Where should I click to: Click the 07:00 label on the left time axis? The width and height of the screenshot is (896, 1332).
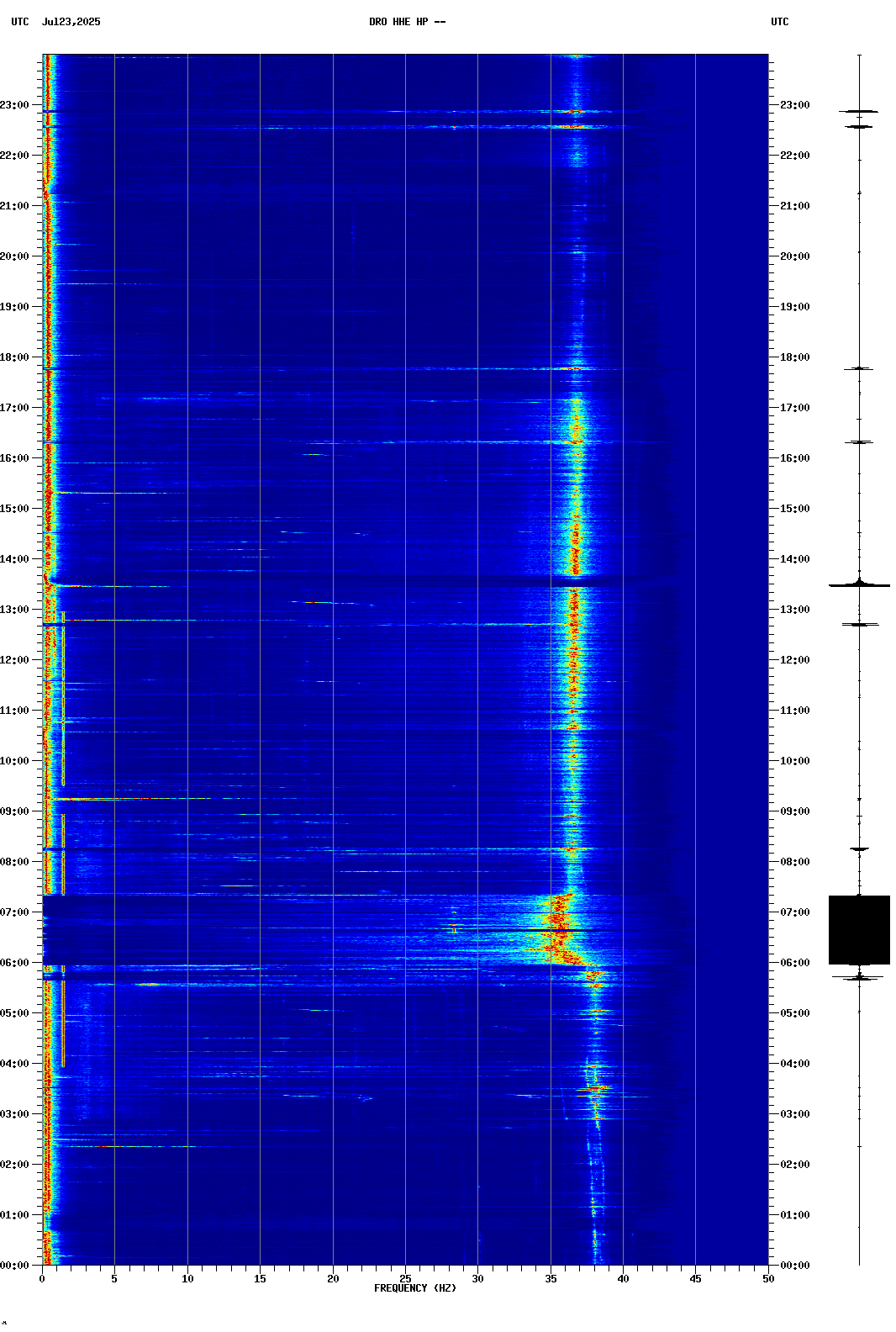click(14, 912)
